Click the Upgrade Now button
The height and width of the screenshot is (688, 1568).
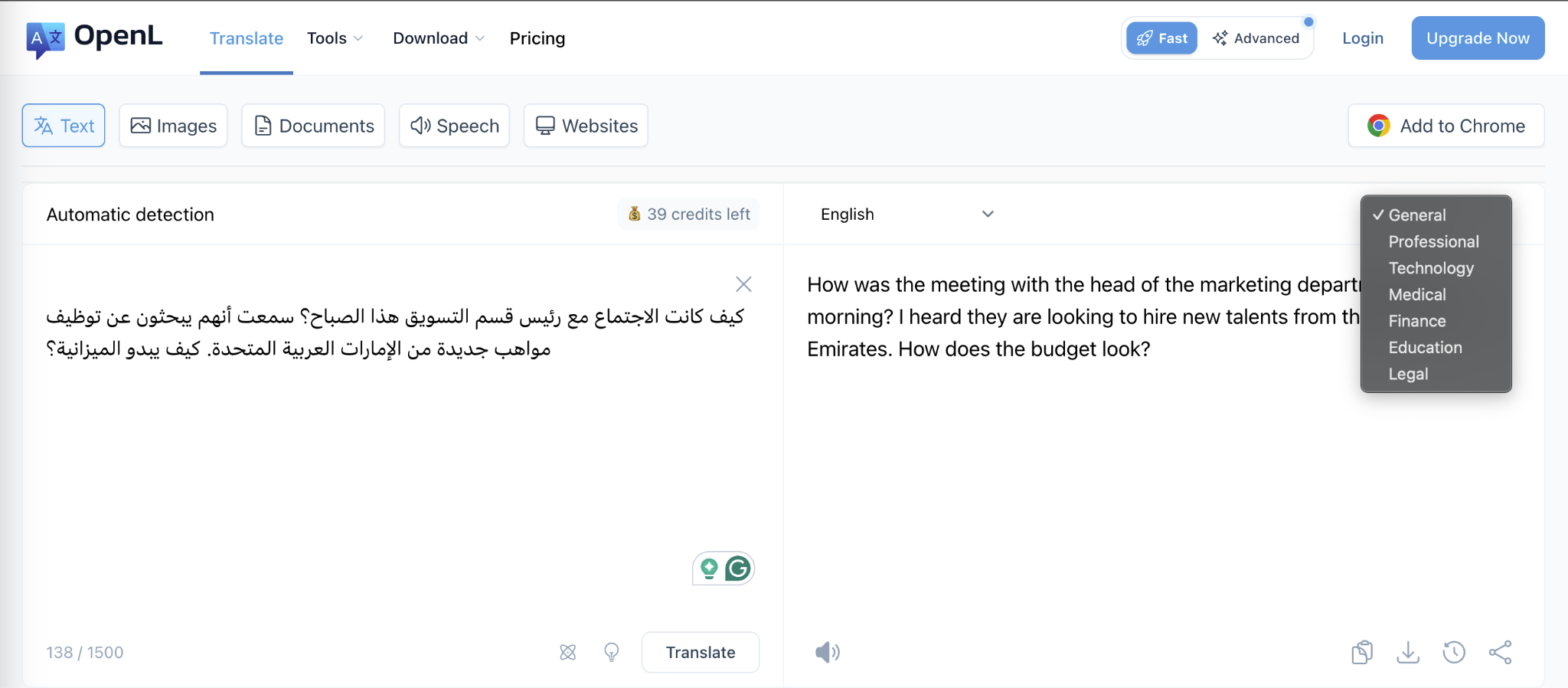pos(1477,38)
